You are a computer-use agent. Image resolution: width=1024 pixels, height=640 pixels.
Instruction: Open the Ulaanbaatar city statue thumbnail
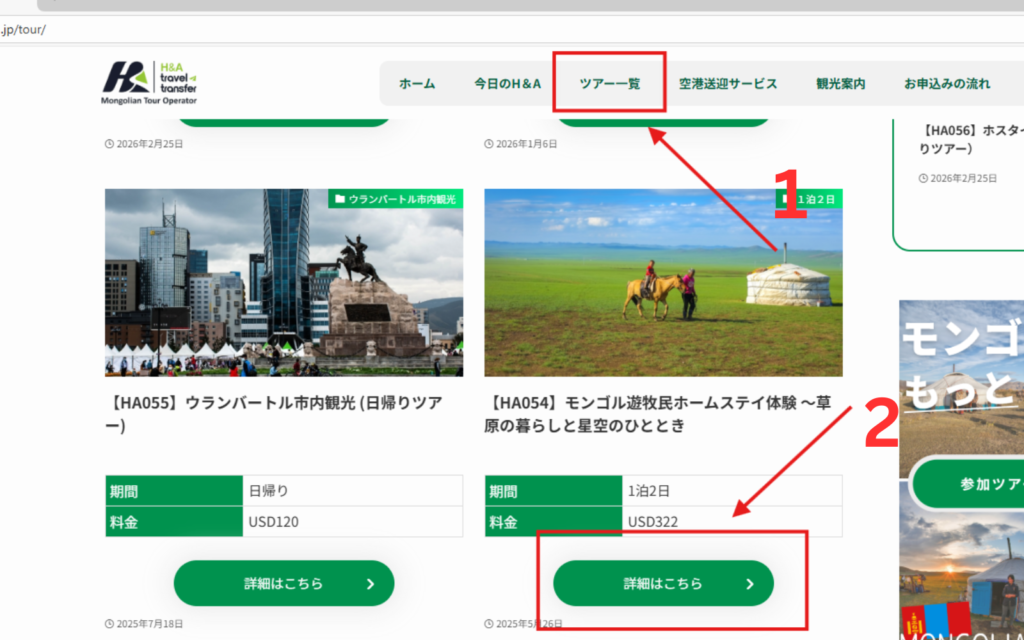click(x=284, y=283)
